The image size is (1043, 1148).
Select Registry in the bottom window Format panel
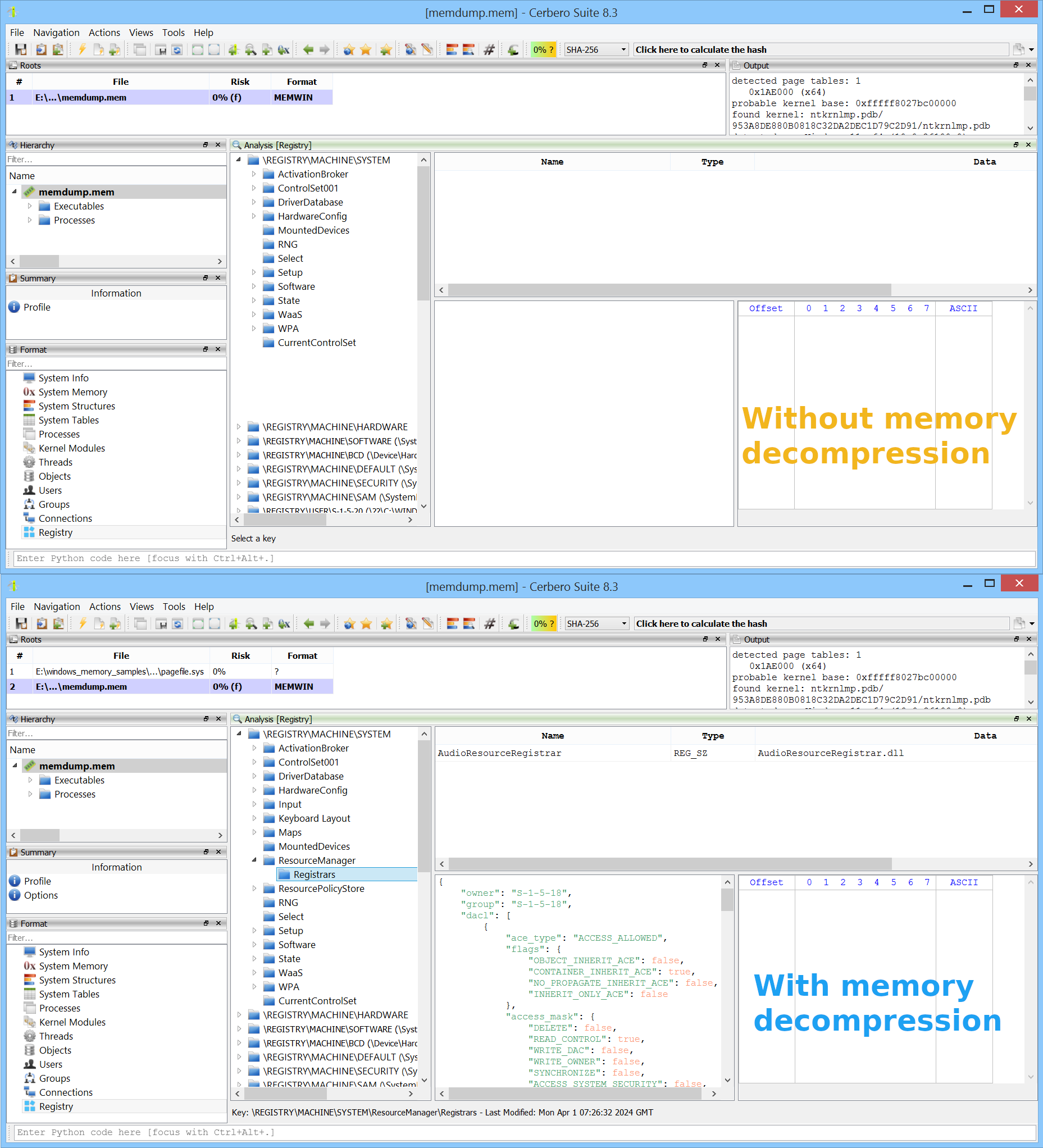pyautogui.click(x=56, y=1106)
